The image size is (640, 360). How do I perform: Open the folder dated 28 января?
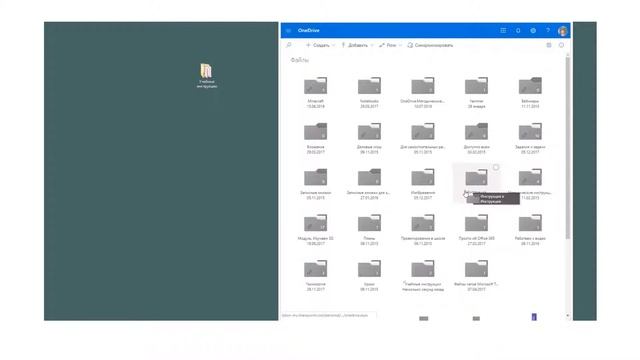[x=476, y=86]
